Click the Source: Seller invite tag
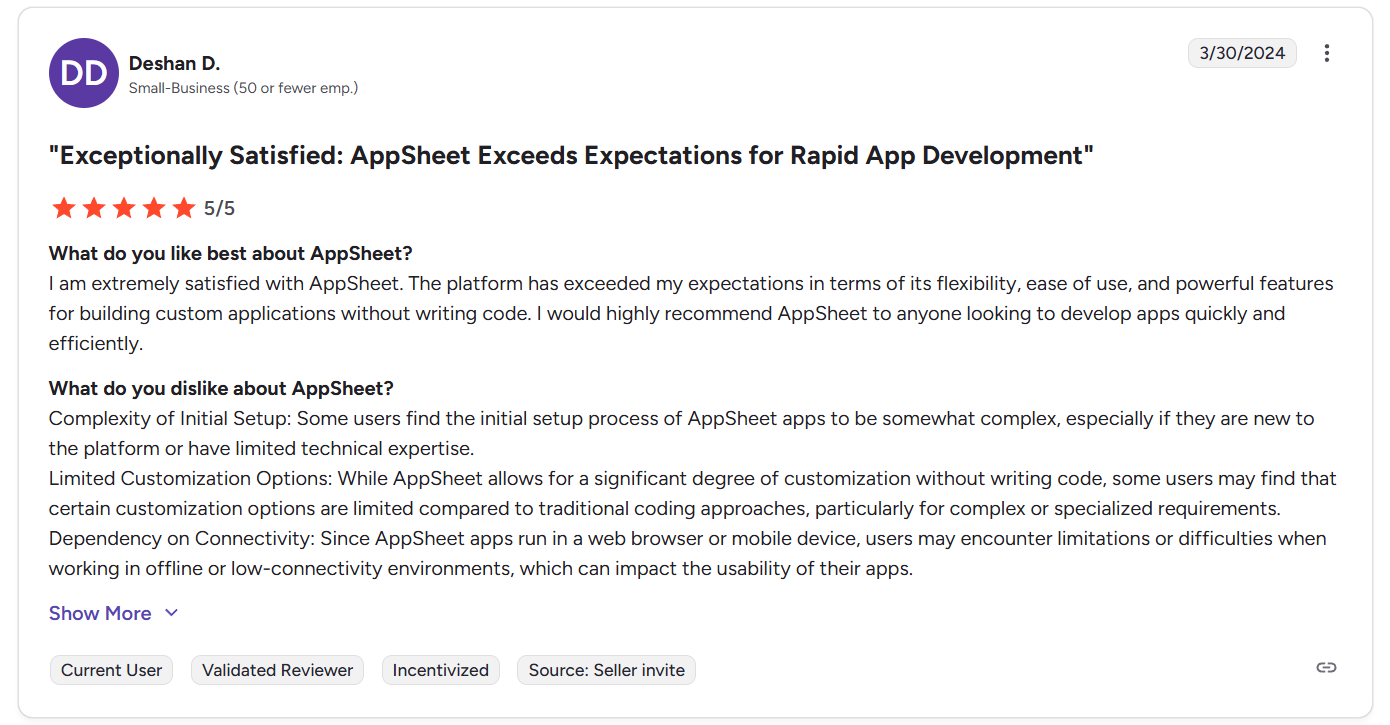 coord(606,670)
